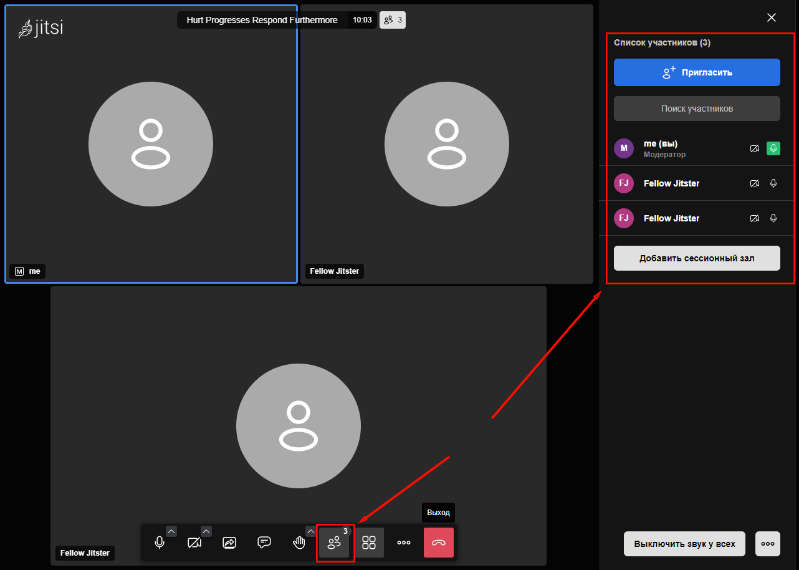The width and height of the screenshot is (799, 570).
Task: Click the Список участников (3) heading
Action: coord(662,43)
